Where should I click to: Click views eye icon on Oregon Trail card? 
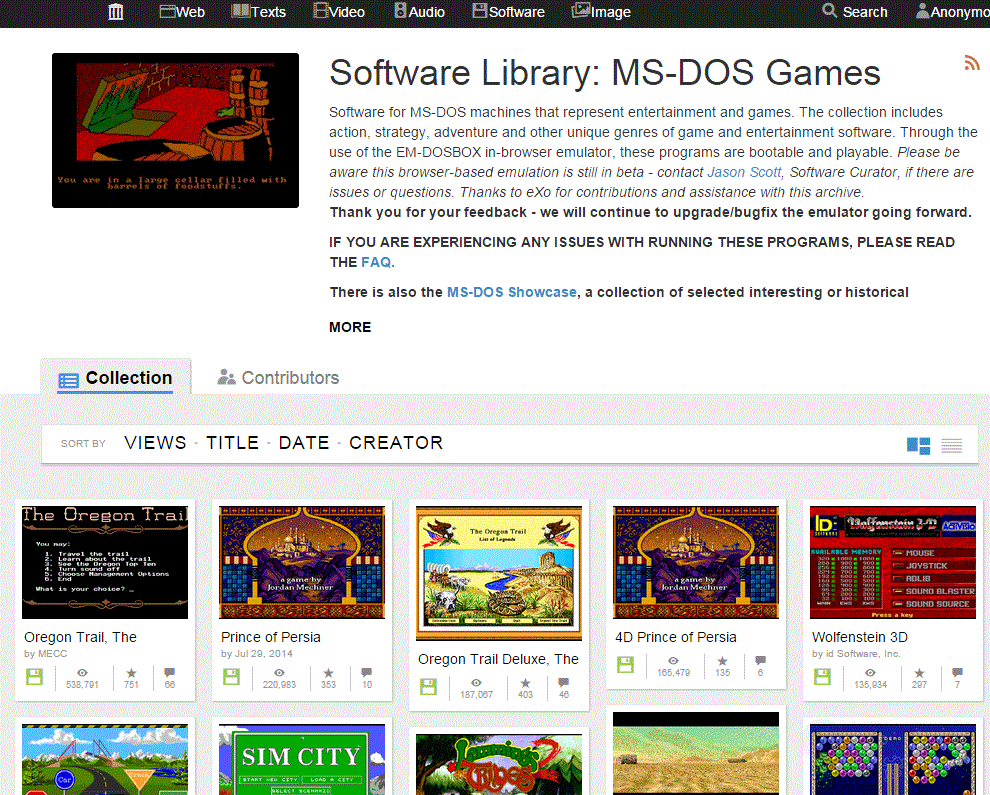coord(82,672)
